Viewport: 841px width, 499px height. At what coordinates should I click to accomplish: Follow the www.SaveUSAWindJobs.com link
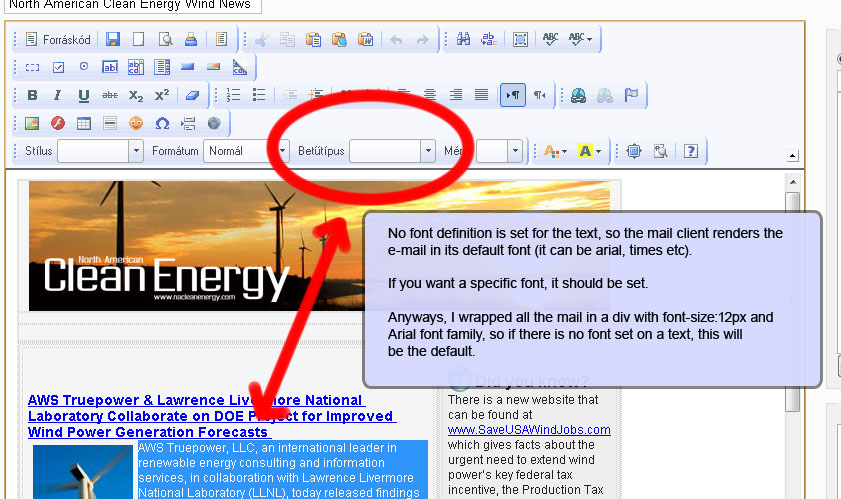(529, 430)
